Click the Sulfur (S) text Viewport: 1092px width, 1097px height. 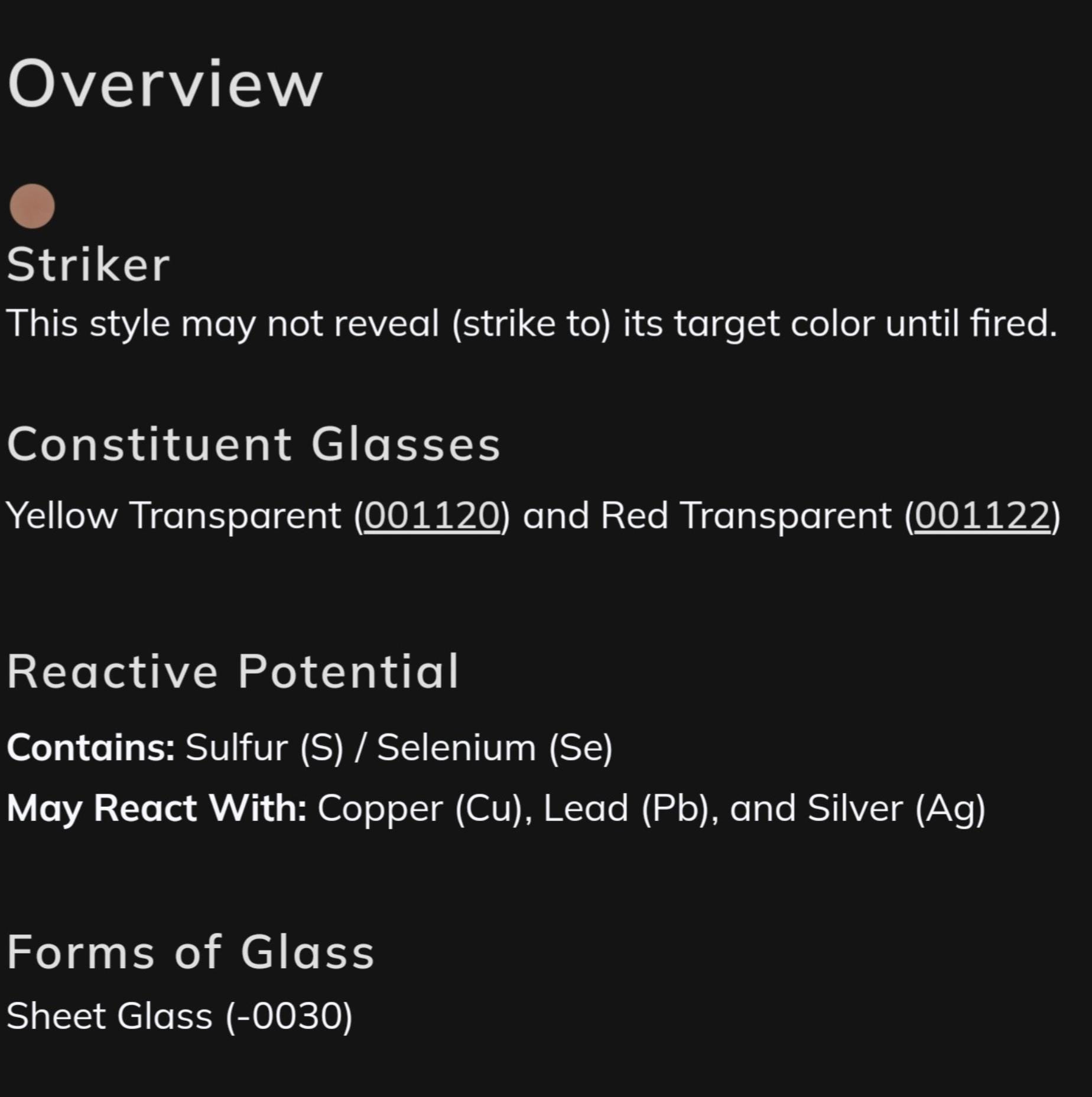[x=264, y=748]
